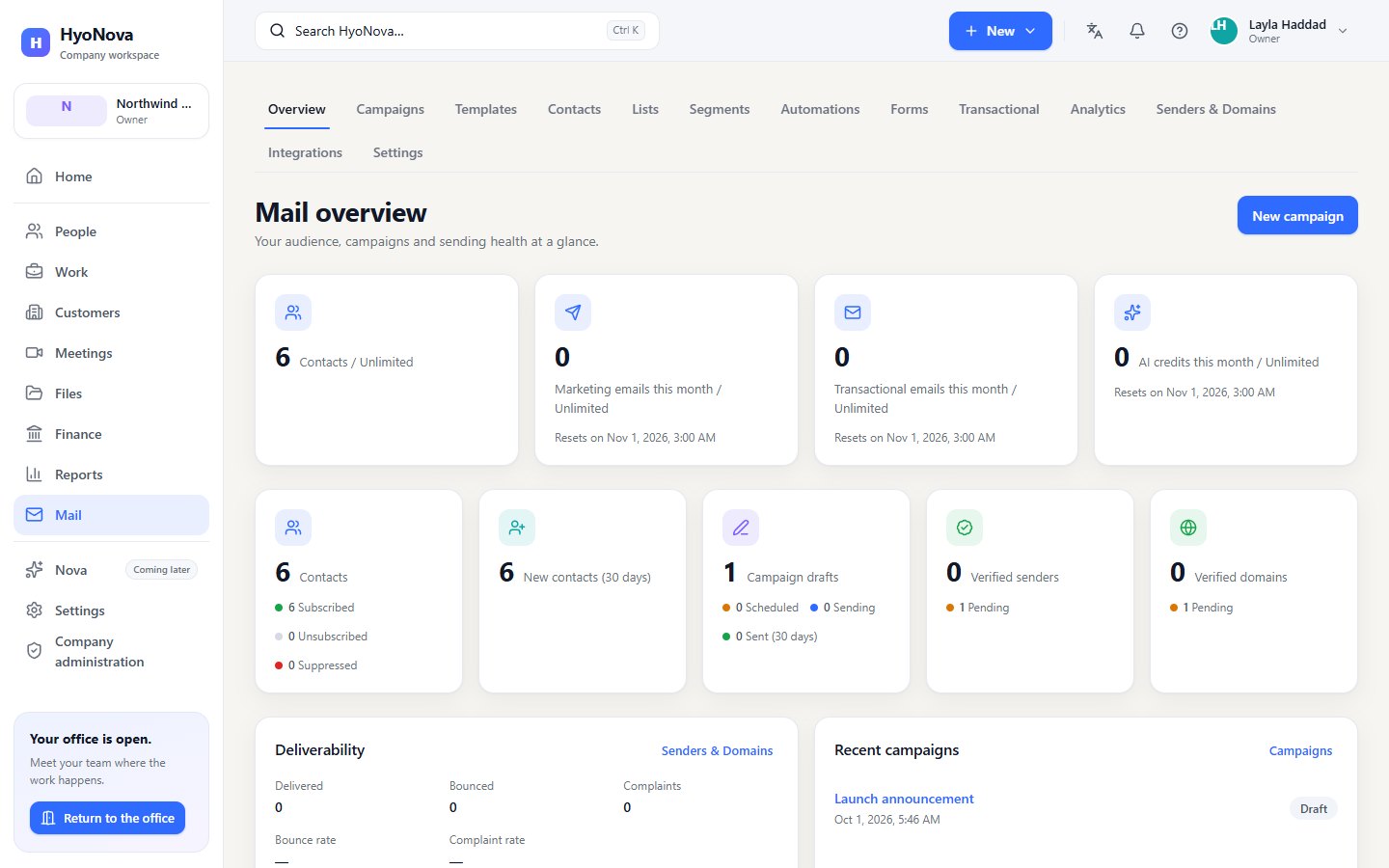Viewport: 1389px width, 868px height.
Task: Click the Reports bar chart icon
Action: pyautogui.click(x=34, y=475)
